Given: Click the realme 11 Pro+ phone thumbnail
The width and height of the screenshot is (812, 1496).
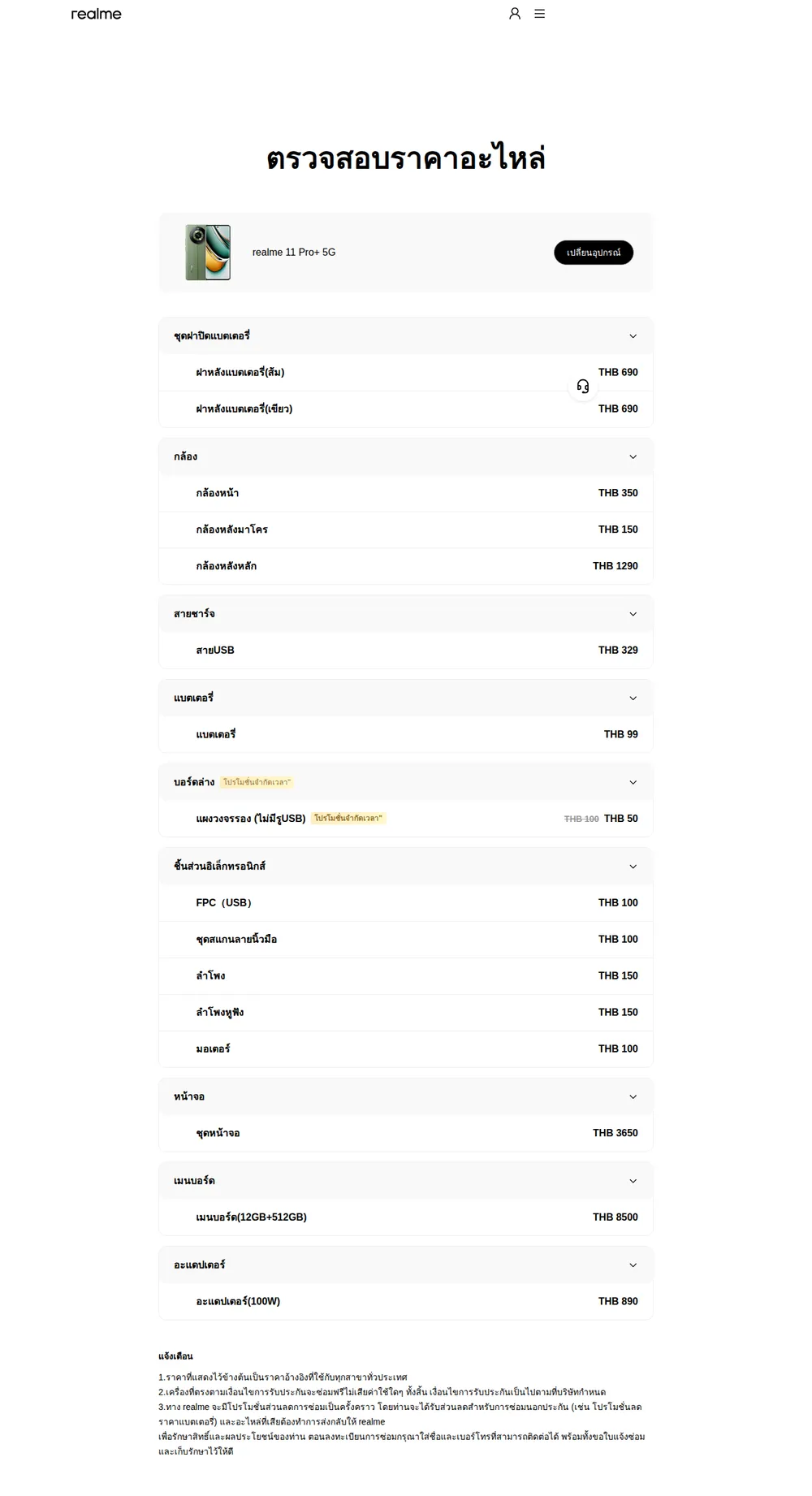Looking at the screenshot, I should [208, 253].
